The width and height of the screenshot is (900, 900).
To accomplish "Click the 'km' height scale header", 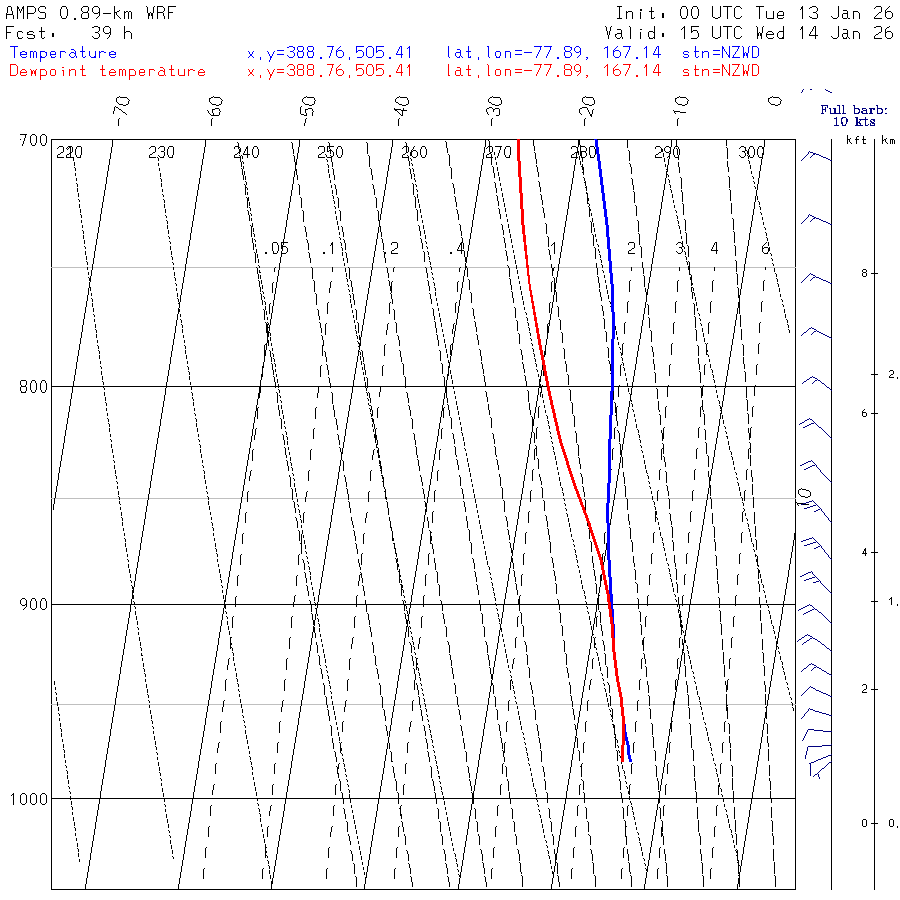I will (x=889, y=140).
